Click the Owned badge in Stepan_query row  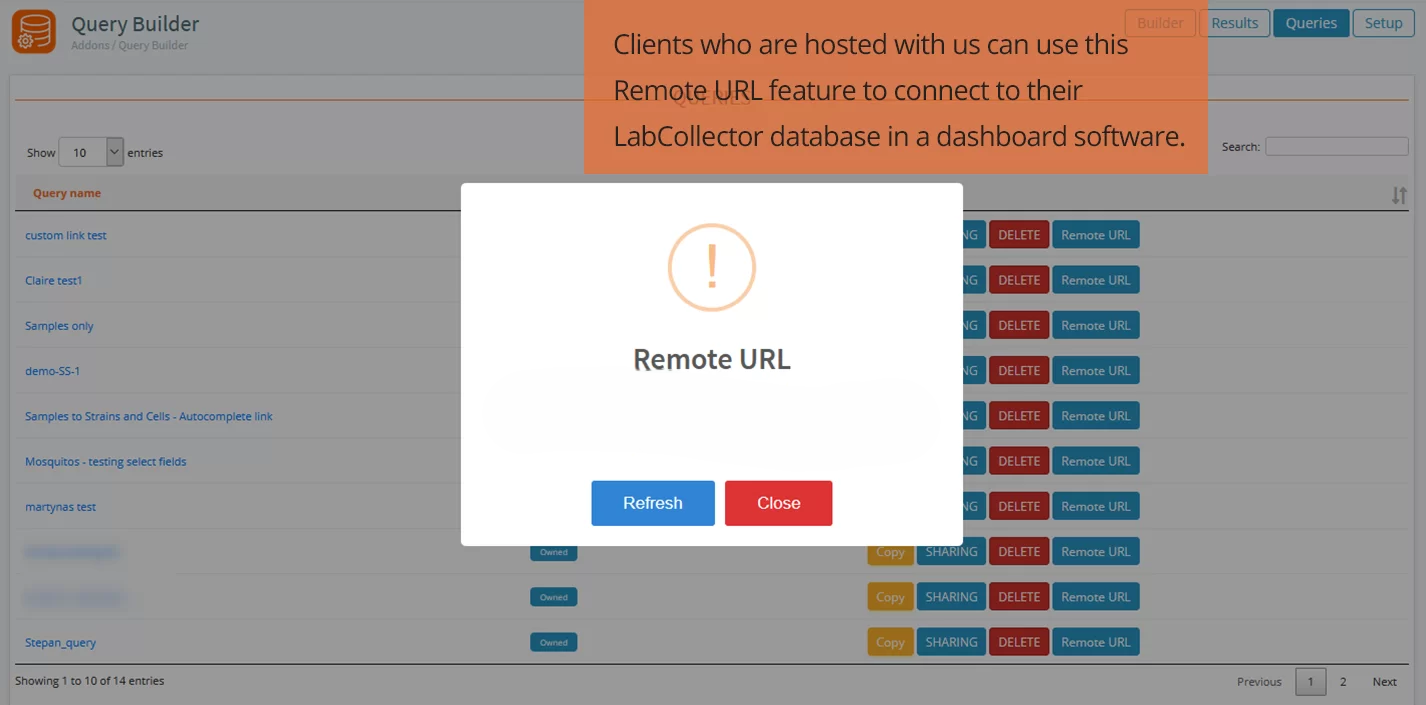coord(553,643)
